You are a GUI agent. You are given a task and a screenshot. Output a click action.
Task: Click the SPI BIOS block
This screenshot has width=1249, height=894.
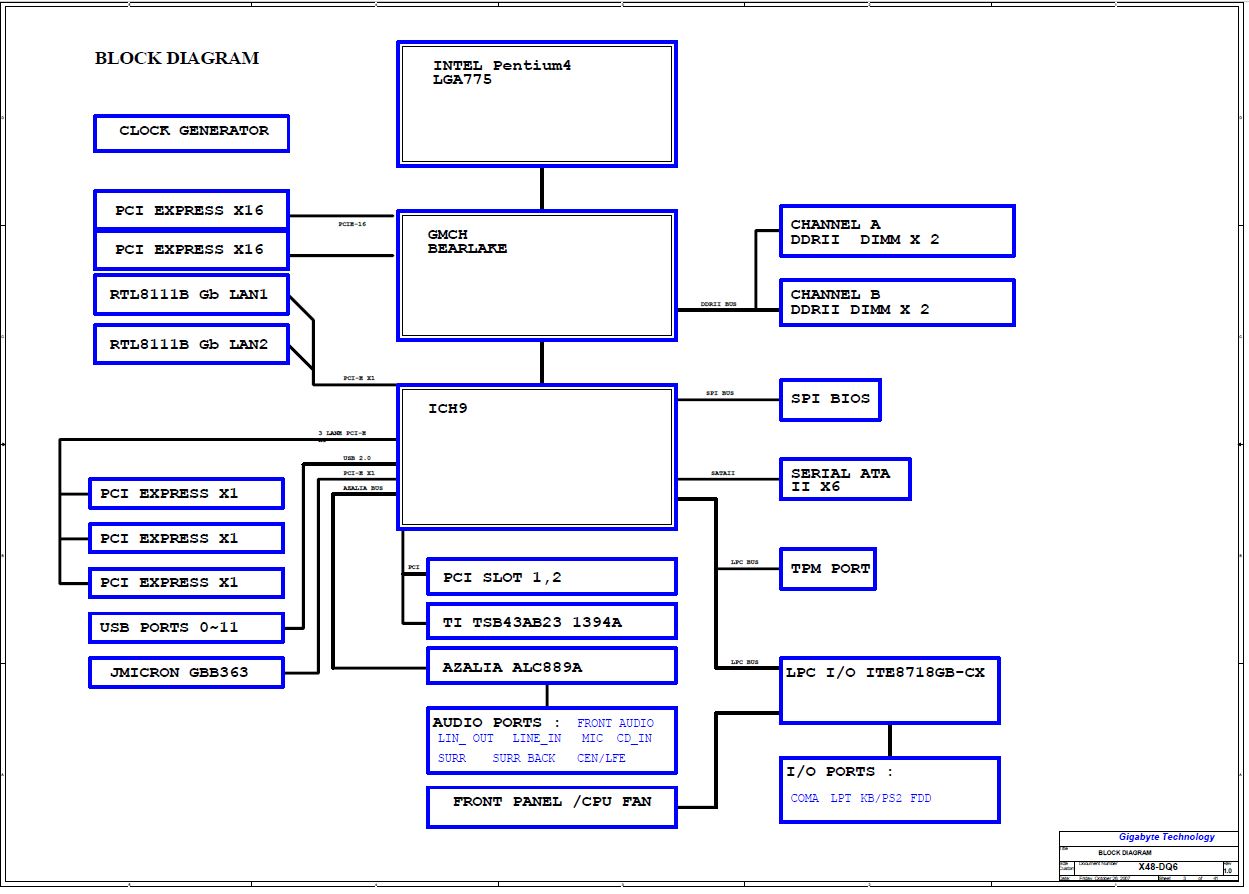point(830,399)
